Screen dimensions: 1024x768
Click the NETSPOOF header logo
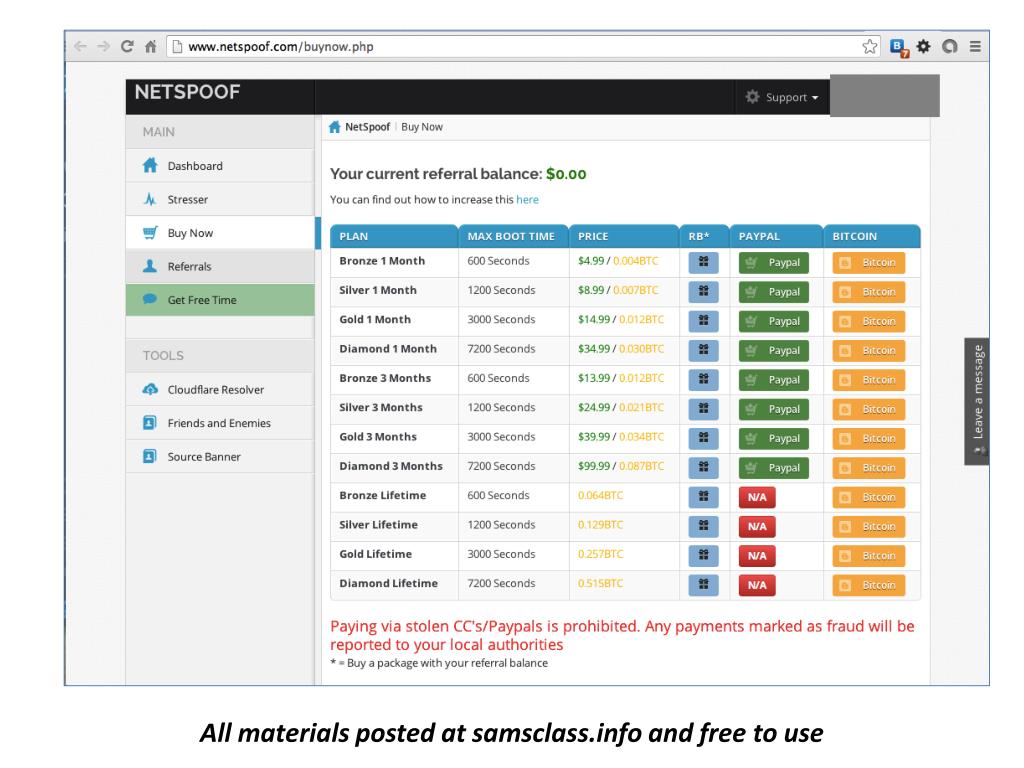coord(187,92)
